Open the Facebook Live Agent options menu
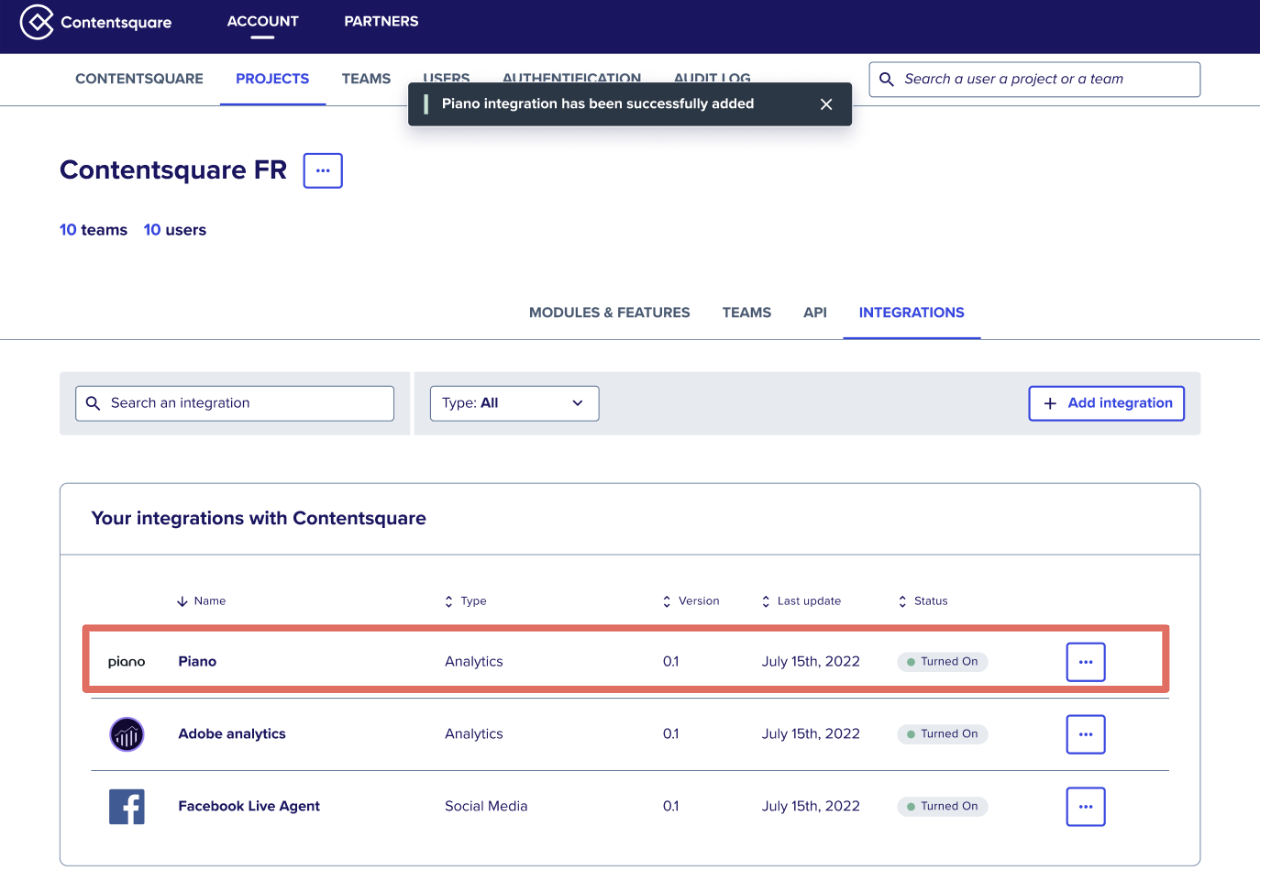1264x878 pixels. coord(1085,806)
